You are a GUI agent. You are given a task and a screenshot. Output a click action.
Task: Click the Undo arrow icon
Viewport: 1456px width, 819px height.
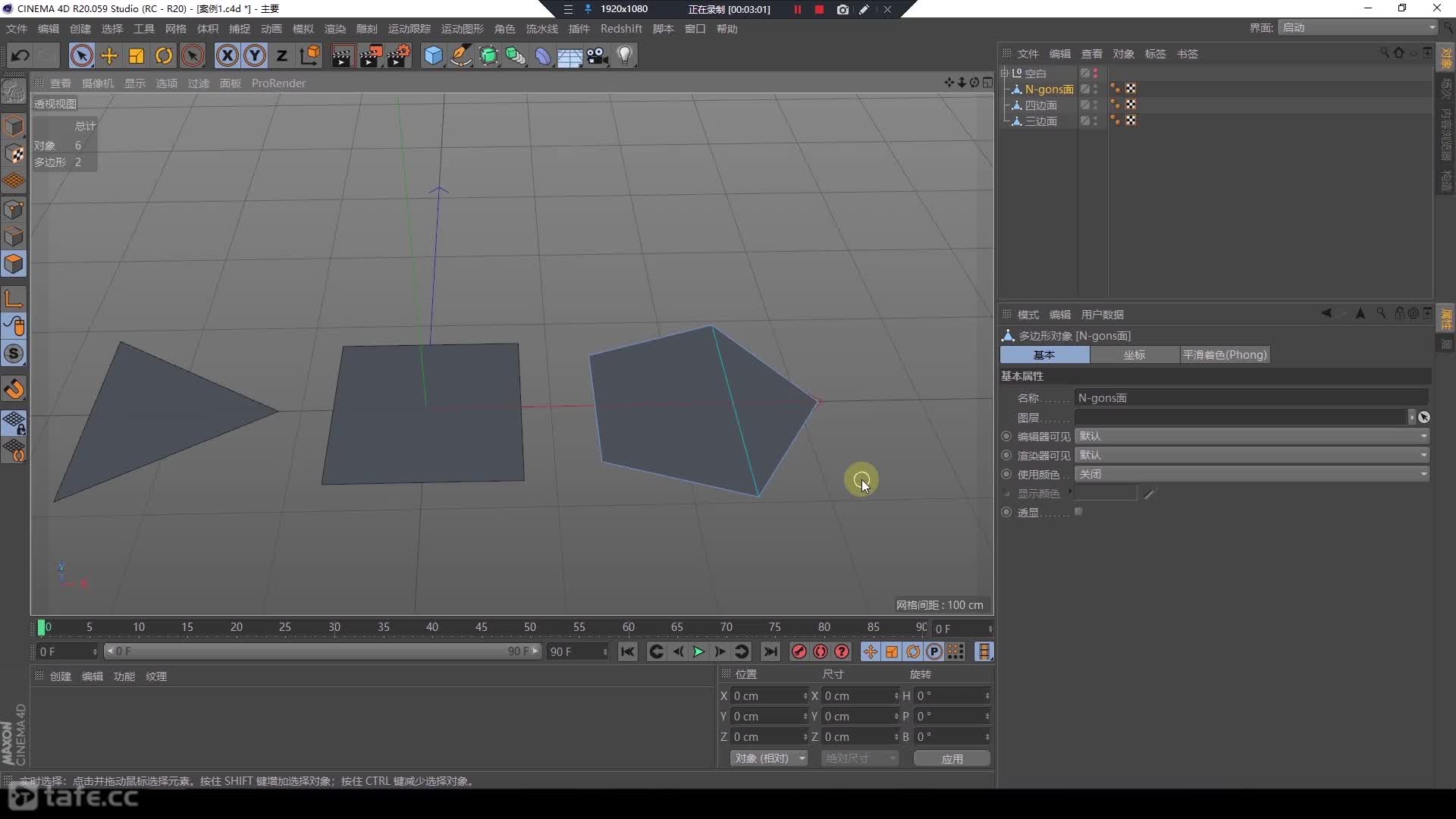[x=20, y=55]
